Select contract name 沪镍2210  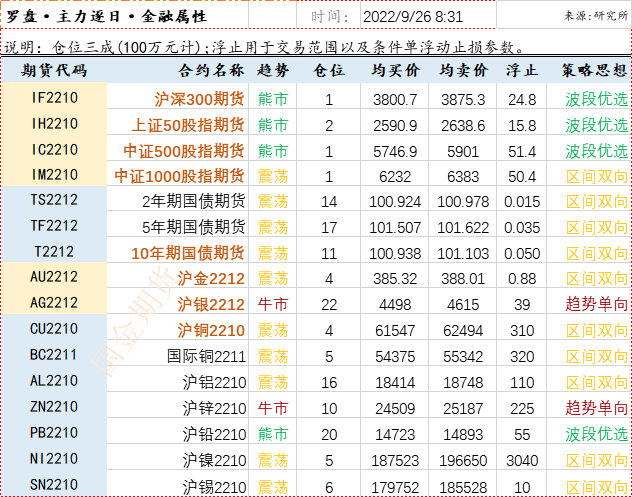click(214, 460)
